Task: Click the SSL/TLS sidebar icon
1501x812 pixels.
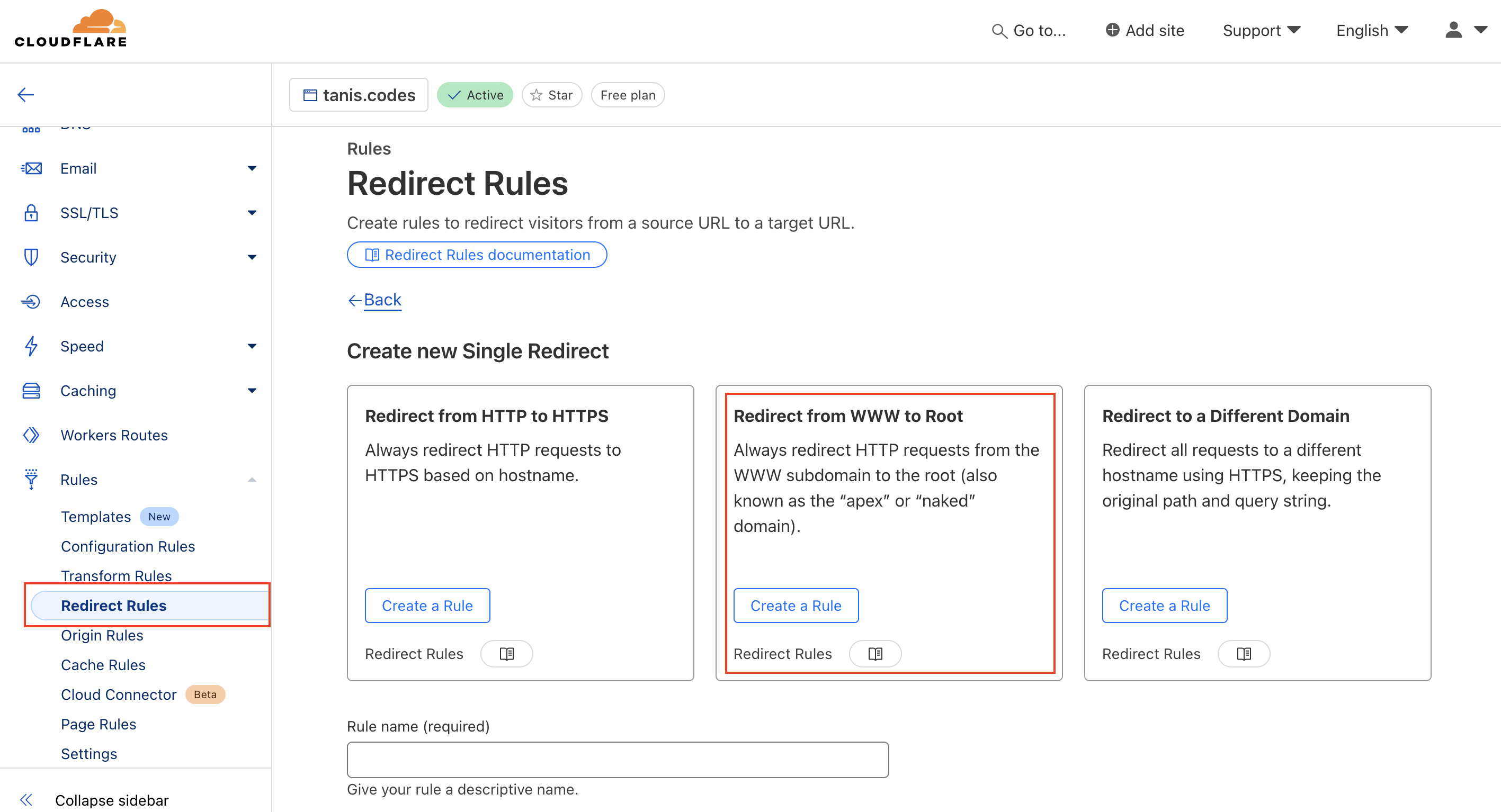Action: (x=30, y=213)
